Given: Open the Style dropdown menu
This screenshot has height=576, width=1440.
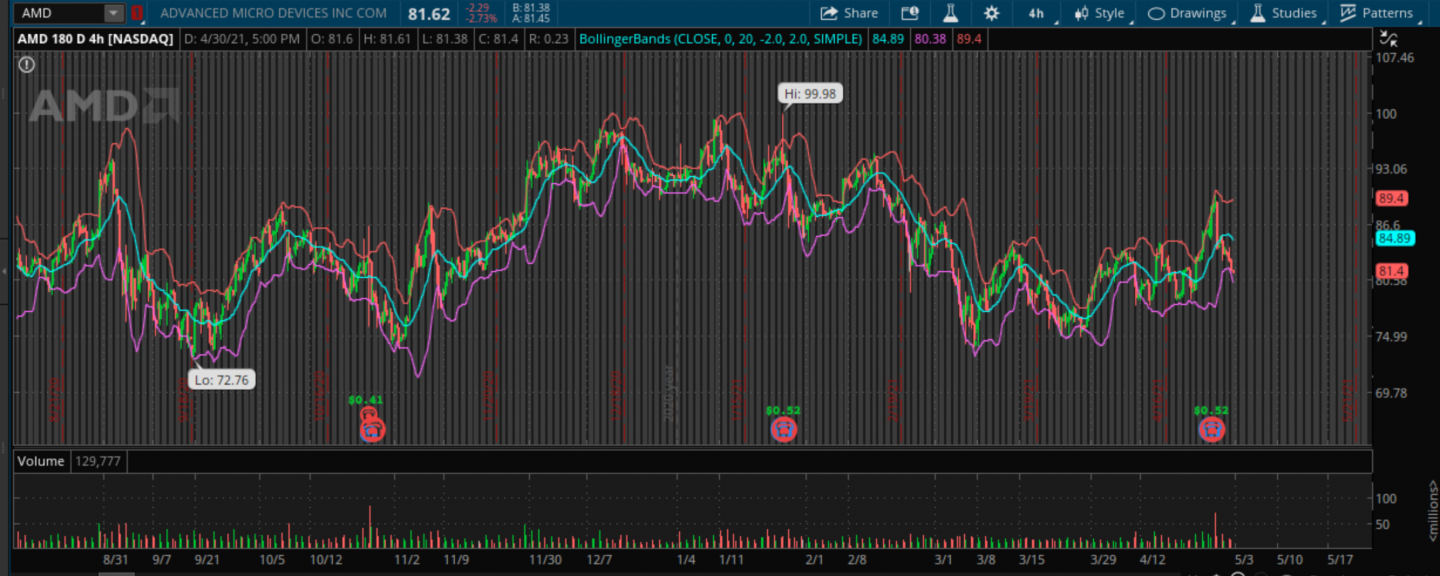Looking at the screenshot, I should point(1099,13).
